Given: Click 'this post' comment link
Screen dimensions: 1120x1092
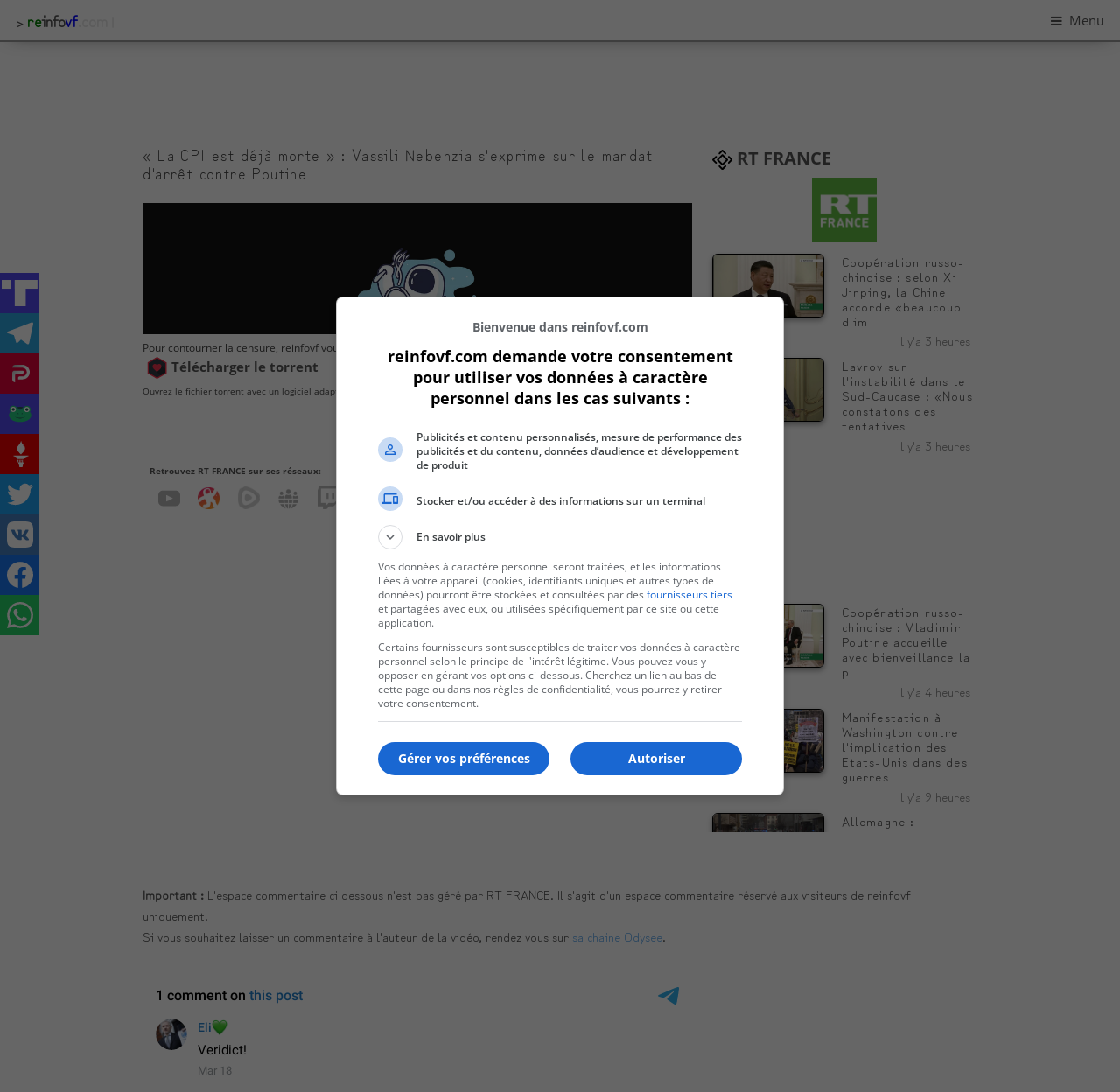Looking at the screenshot, I should click(x=276, y=996).
